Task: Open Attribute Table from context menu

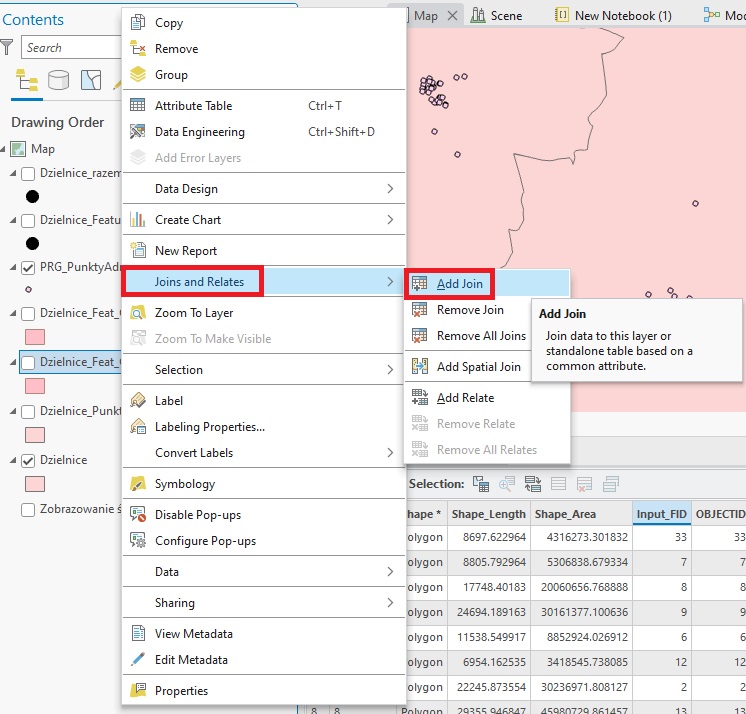Action: (193, 106)
